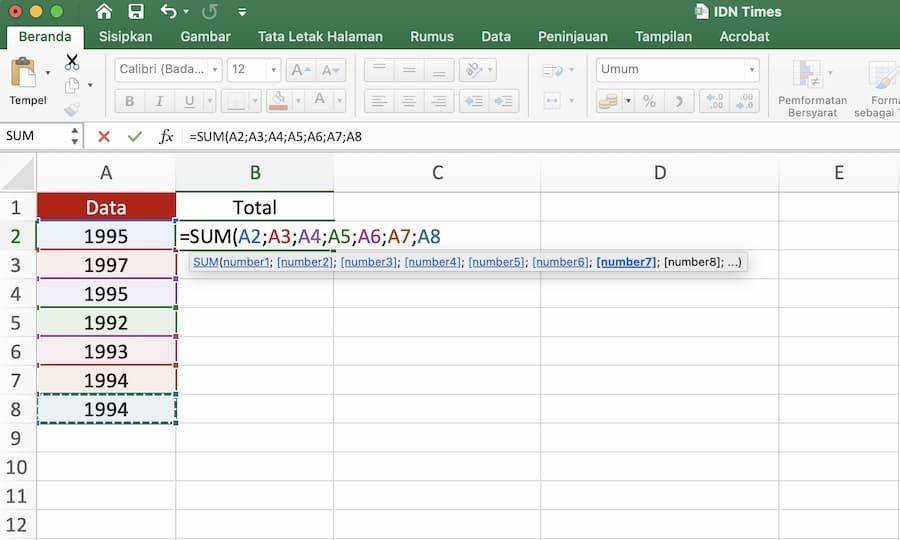Click the merge cells icon
The height and width of the screenshot is (540, 900).
coord(552,101)
